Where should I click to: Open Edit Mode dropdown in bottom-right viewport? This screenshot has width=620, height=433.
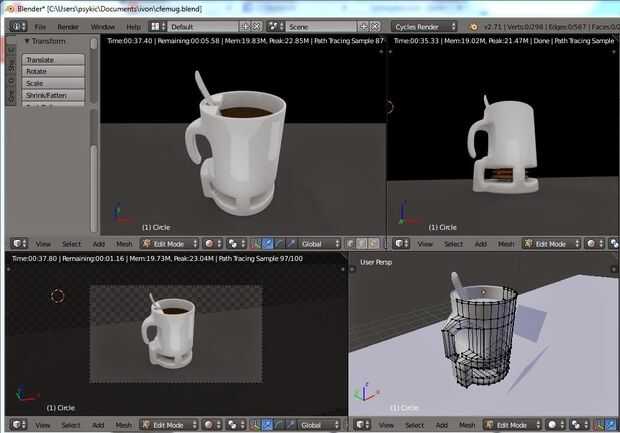512,425
